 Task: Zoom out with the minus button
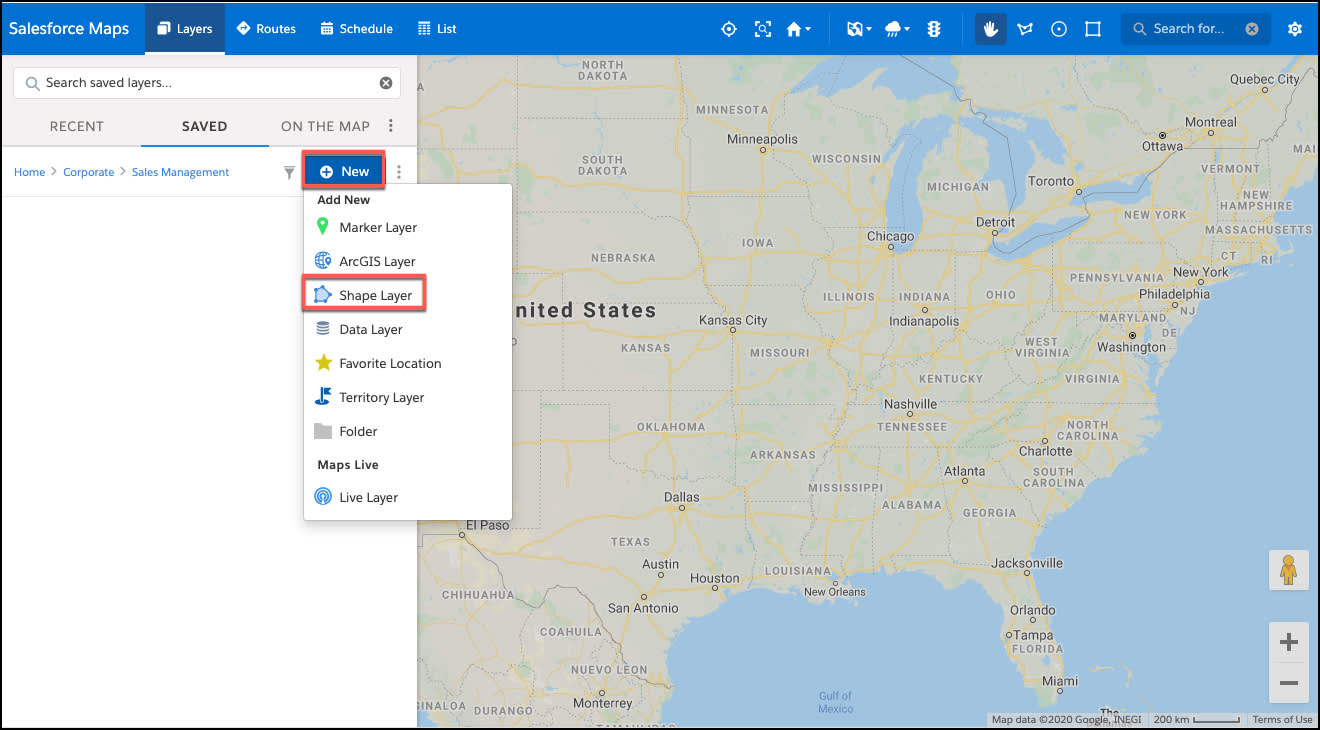pos(1289,683)
